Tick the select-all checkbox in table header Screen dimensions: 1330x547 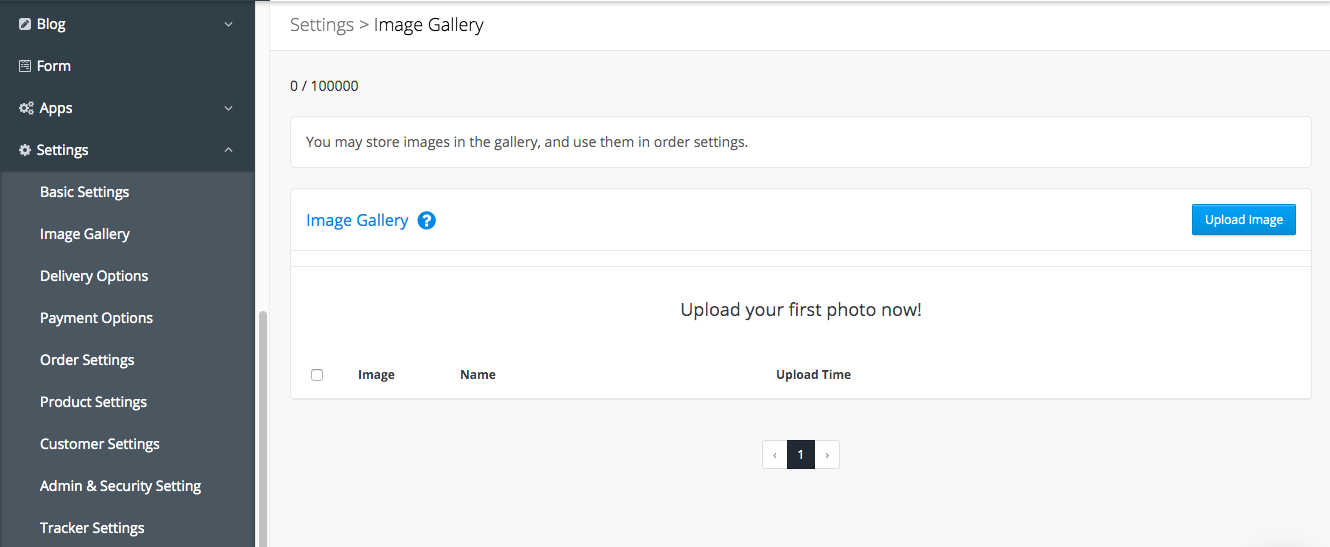[x=317, y=375]
